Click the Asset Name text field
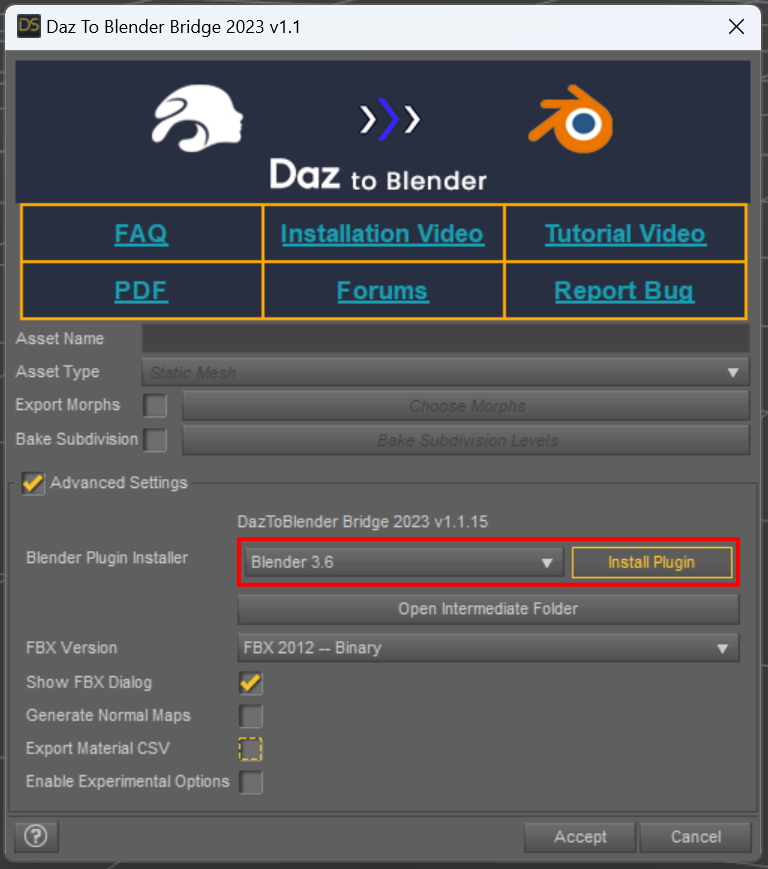This screenshot has height=869, width=768. 445,339
